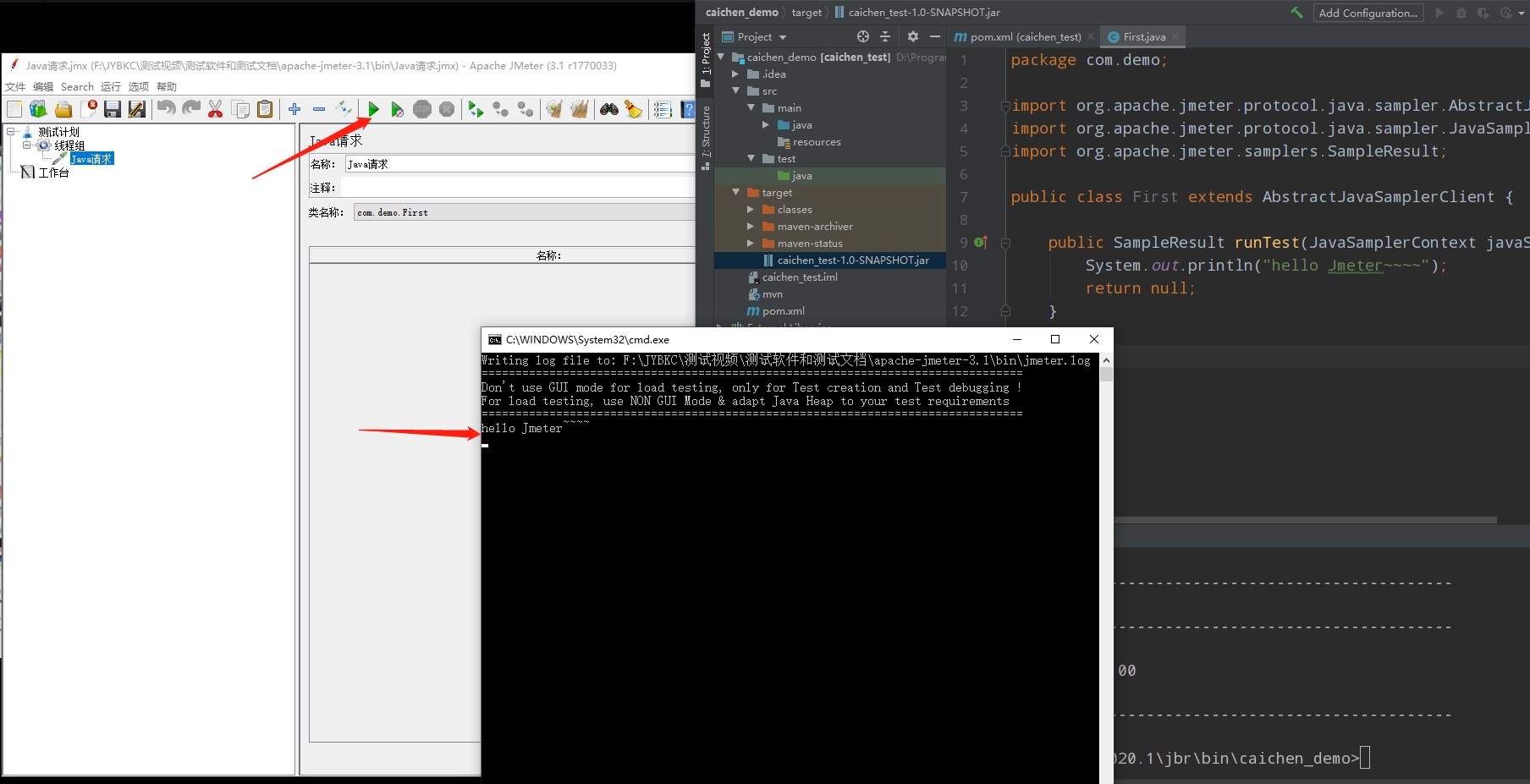Click Start no pauses icon
The width and height of the screenshot is (1530, 784).
click(397, 109)
